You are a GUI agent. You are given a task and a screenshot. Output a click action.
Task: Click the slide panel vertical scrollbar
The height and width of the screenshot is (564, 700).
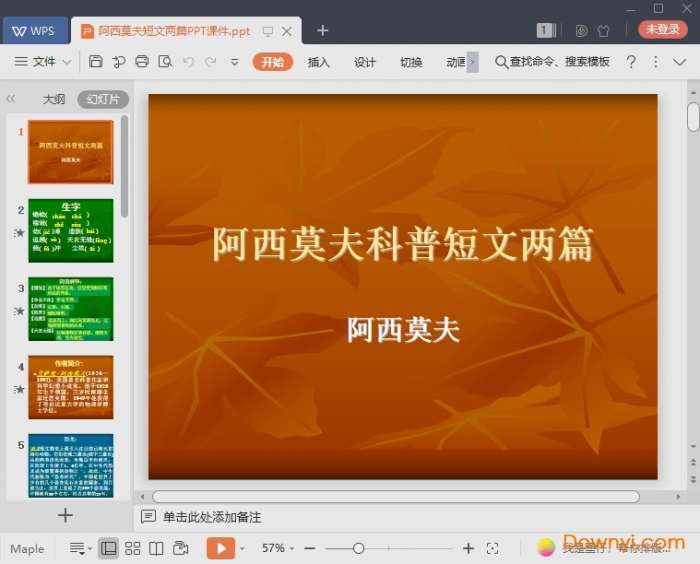click(125, 166)
